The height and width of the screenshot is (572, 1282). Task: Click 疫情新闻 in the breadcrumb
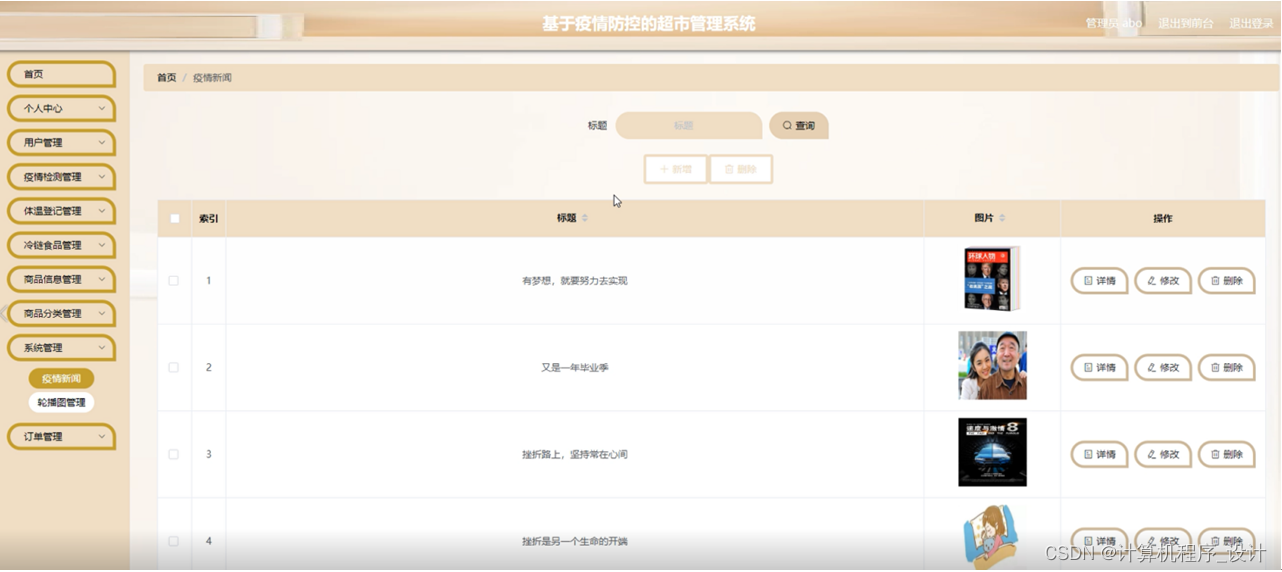click(212, 78)
